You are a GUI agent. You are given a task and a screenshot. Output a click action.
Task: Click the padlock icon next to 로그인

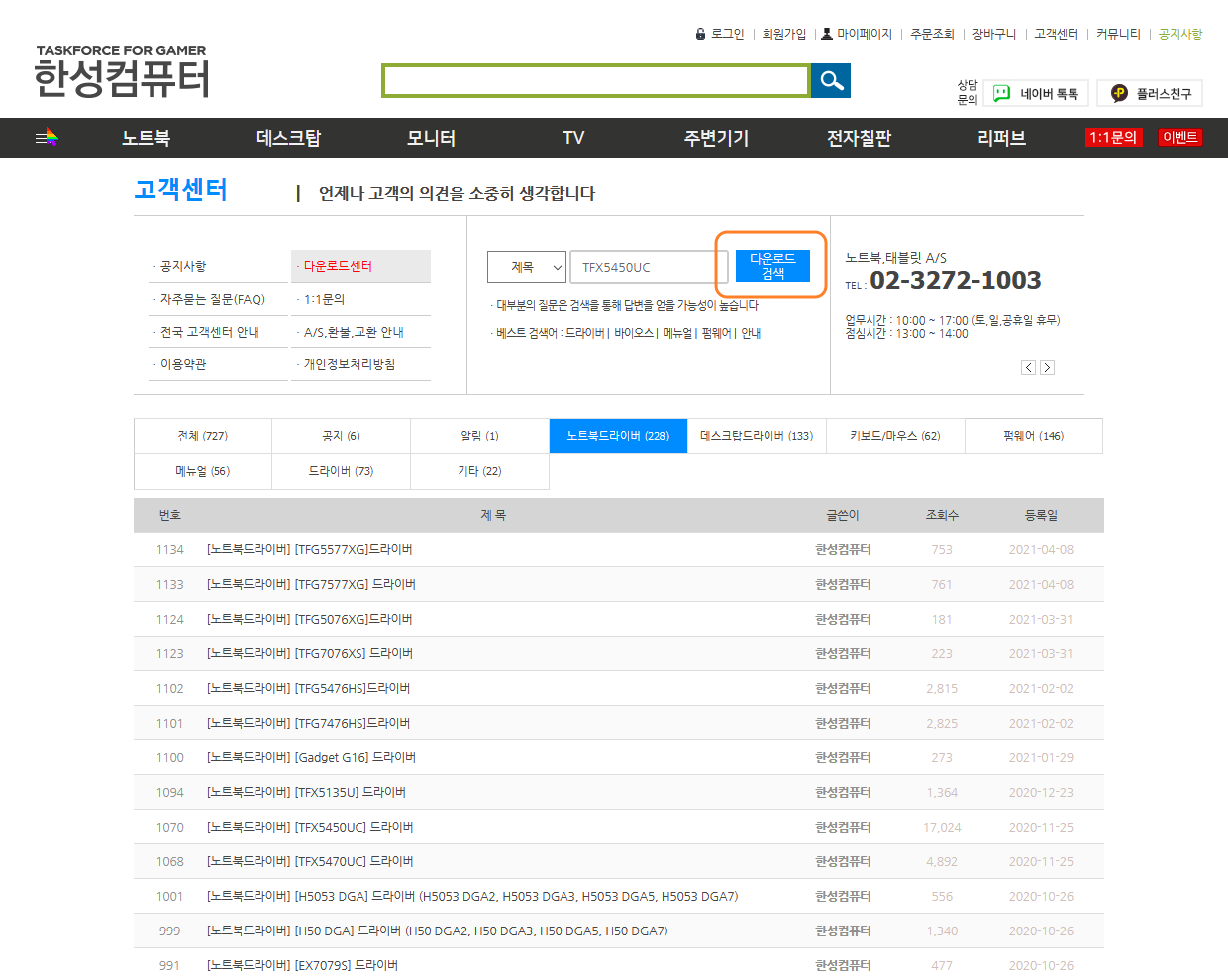[701, 33]
